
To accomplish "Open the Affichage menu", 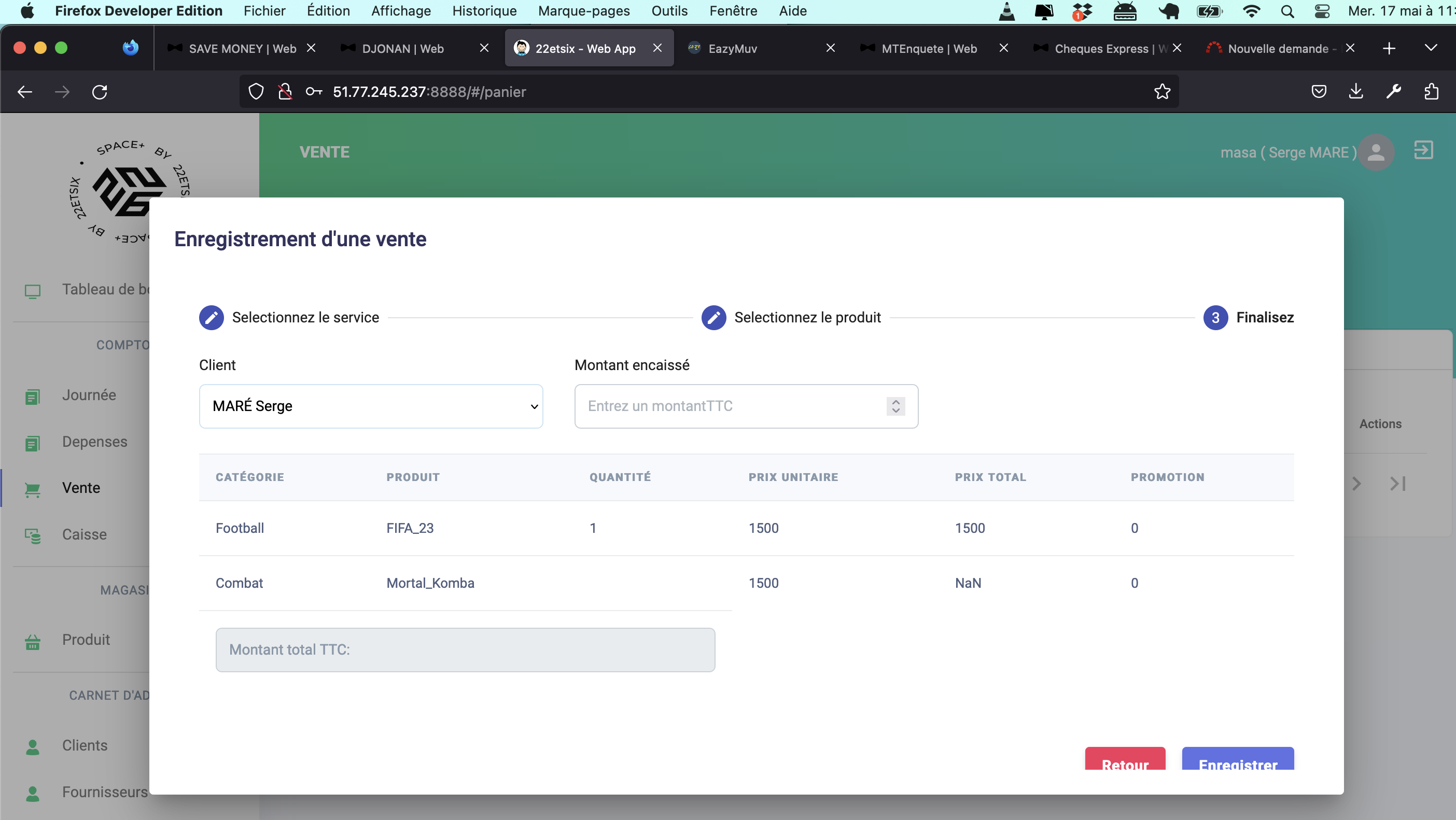I will click(x=401, y=11).
